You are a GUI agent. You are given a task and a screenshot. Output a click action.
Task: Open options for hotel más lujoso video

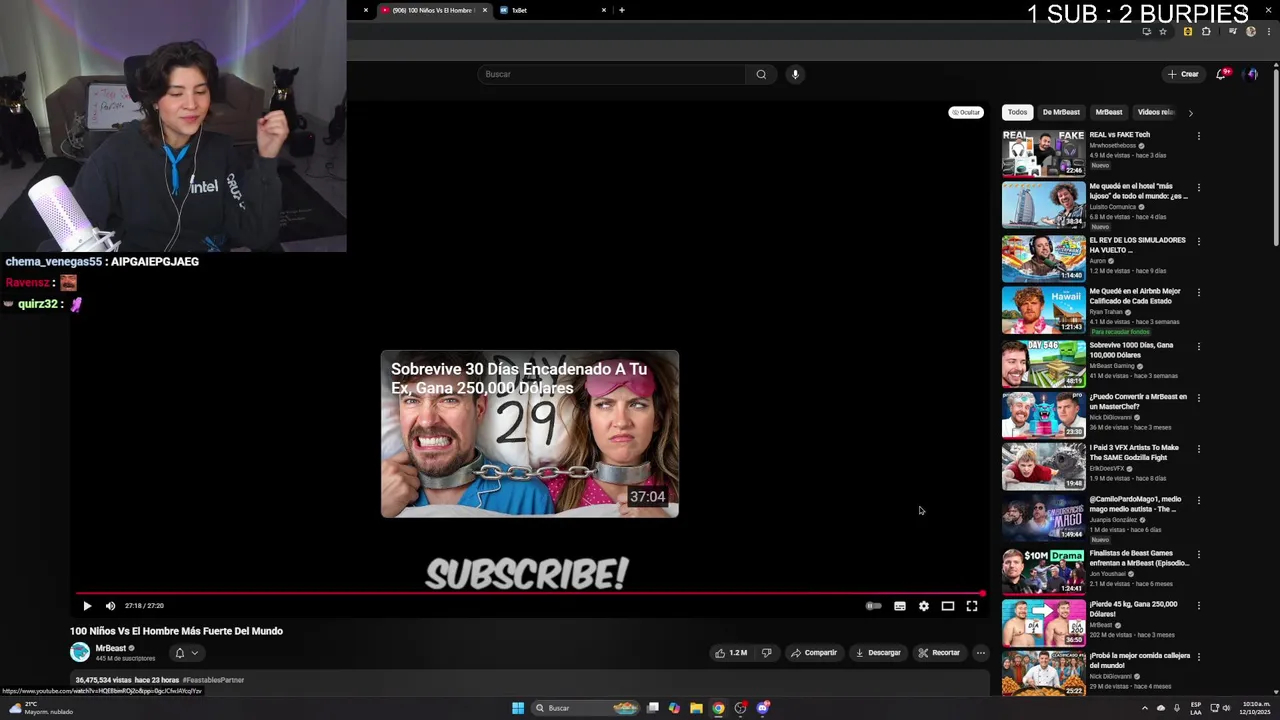pyautogui.click(x=1199, y=187)
